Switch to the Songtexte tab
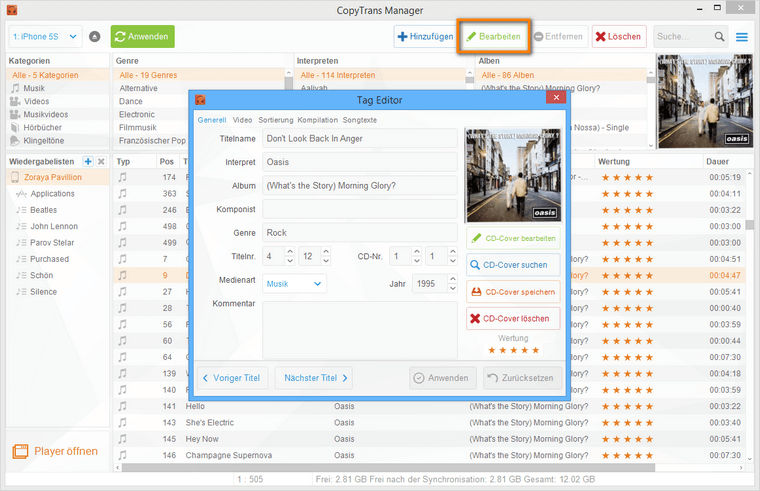The image size is (760, 491). pos(360,120)
